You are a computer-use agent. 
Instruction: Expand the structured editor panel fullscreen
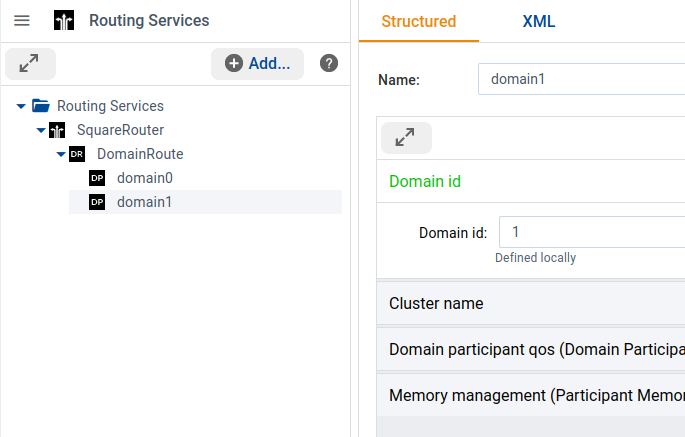point(405,138)
